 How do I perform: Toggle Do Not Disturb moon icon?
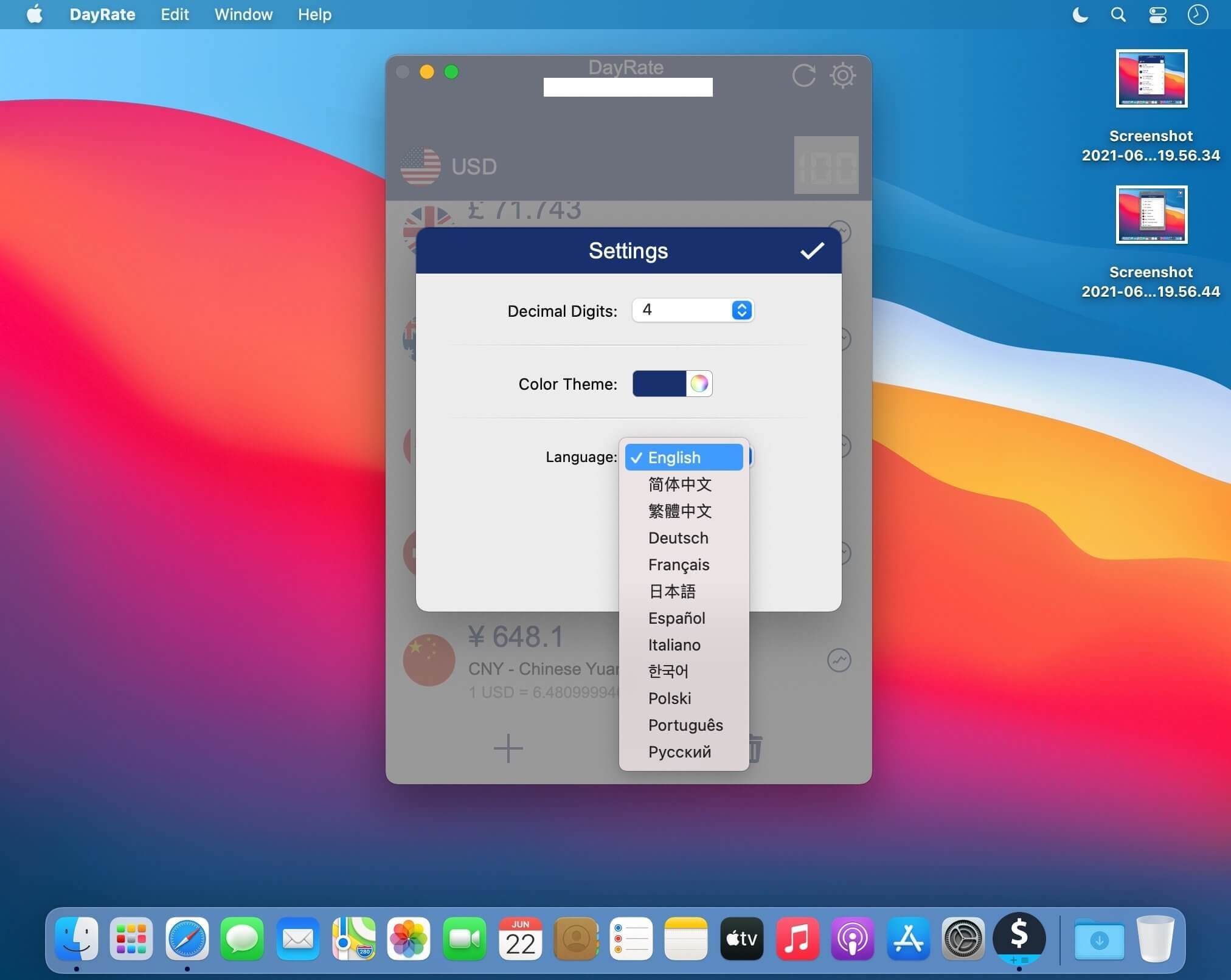1080,15
